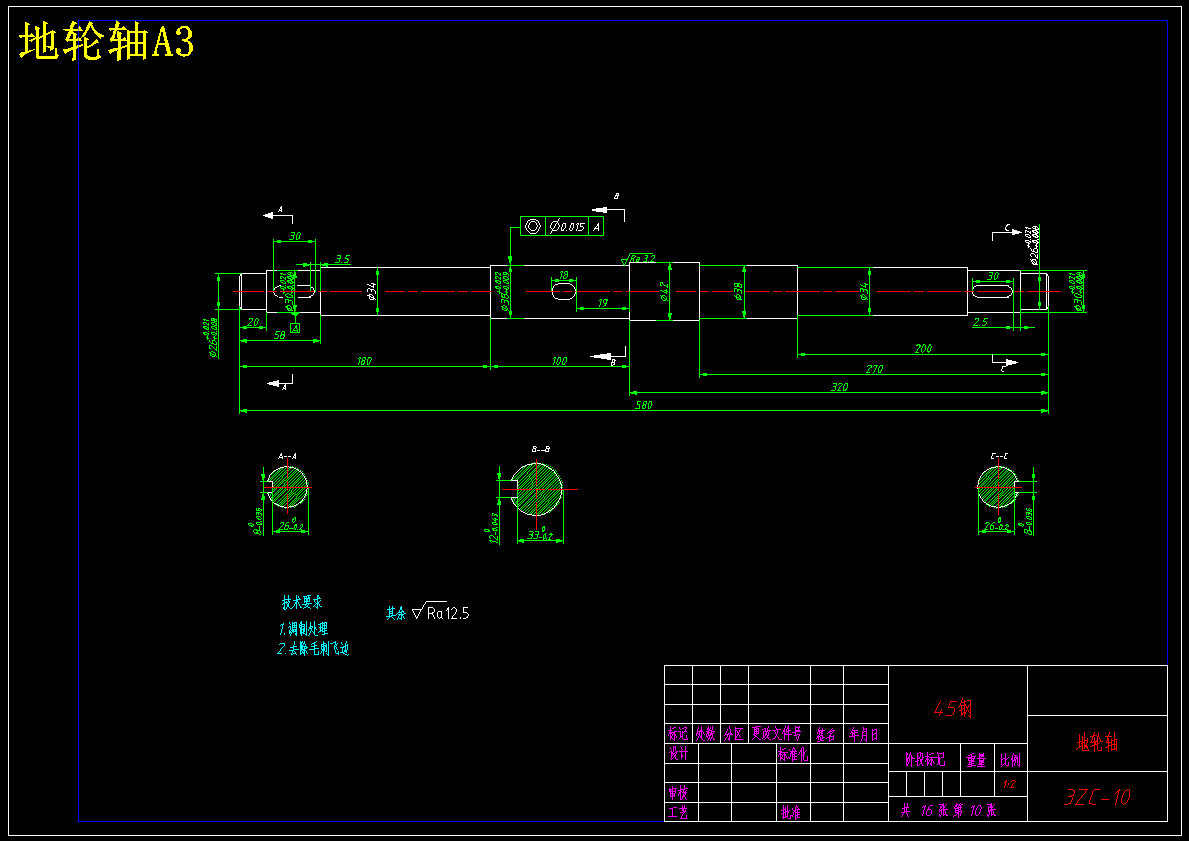Select the '标准化' title block cell
The height and width of the screenshot is (841, 1189).
793,754
